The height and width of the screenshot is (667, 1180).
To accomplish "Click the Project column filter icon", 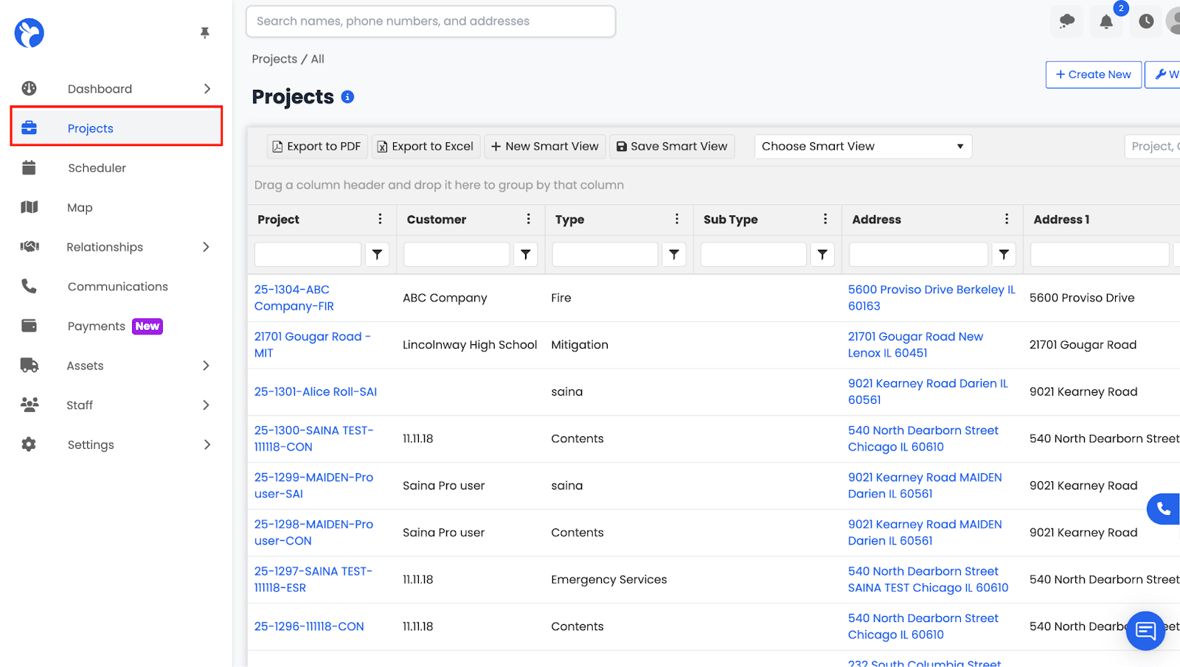I will pyautogui.click(x=377, y=254).
